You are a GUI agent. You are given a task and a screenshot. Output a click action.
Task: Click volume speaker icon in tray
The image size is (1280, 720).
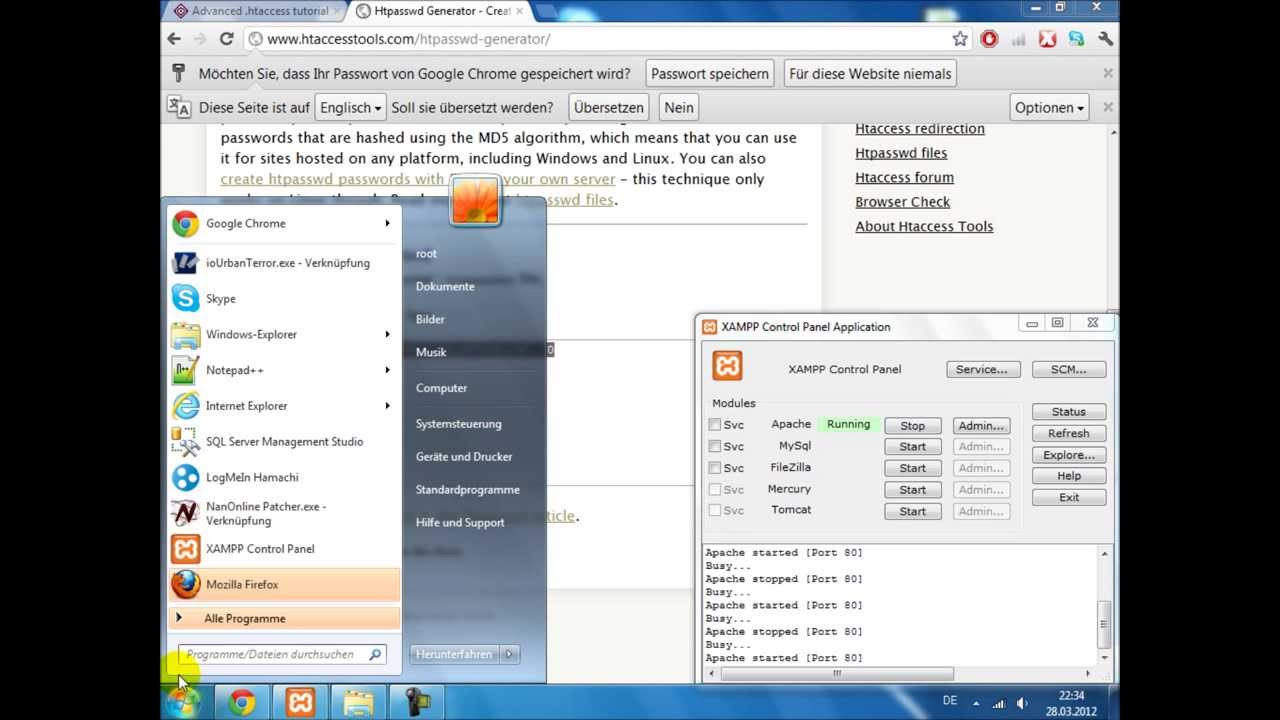tap(1021, 703)
